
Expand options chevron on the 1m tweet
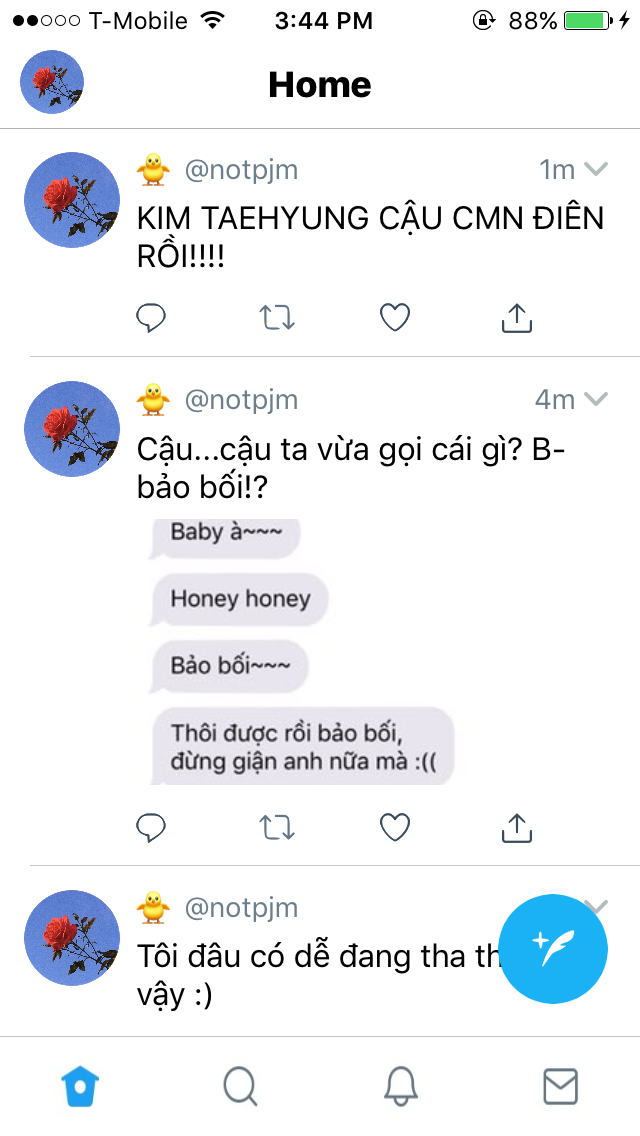596,170
